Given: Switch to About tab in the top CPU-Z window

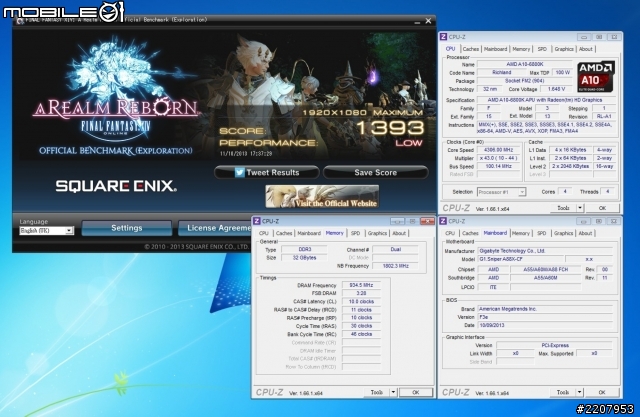Looking at the screenshot, I should 586,49.
